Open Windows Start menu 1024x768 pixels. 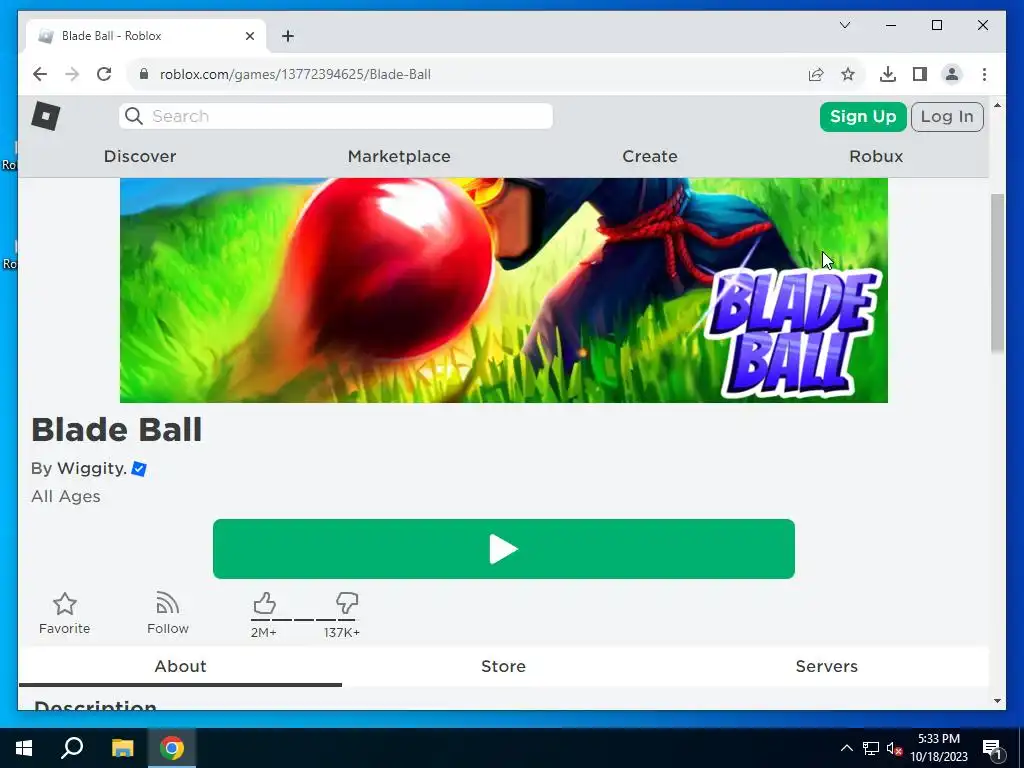24,748
